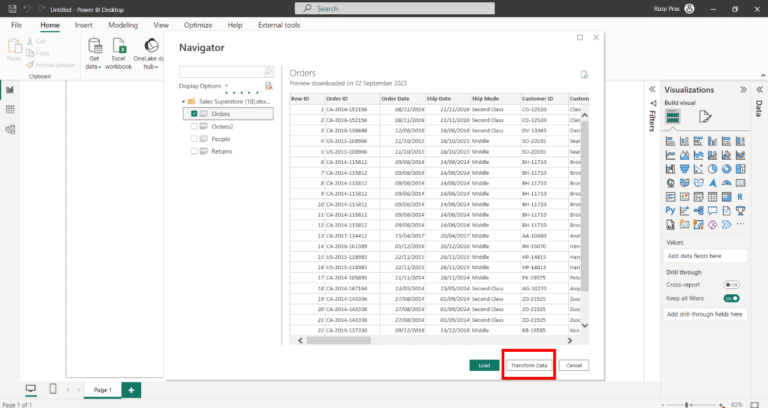
Task: Uncheck the Orders table checkbox
Action: coord(194,114)
